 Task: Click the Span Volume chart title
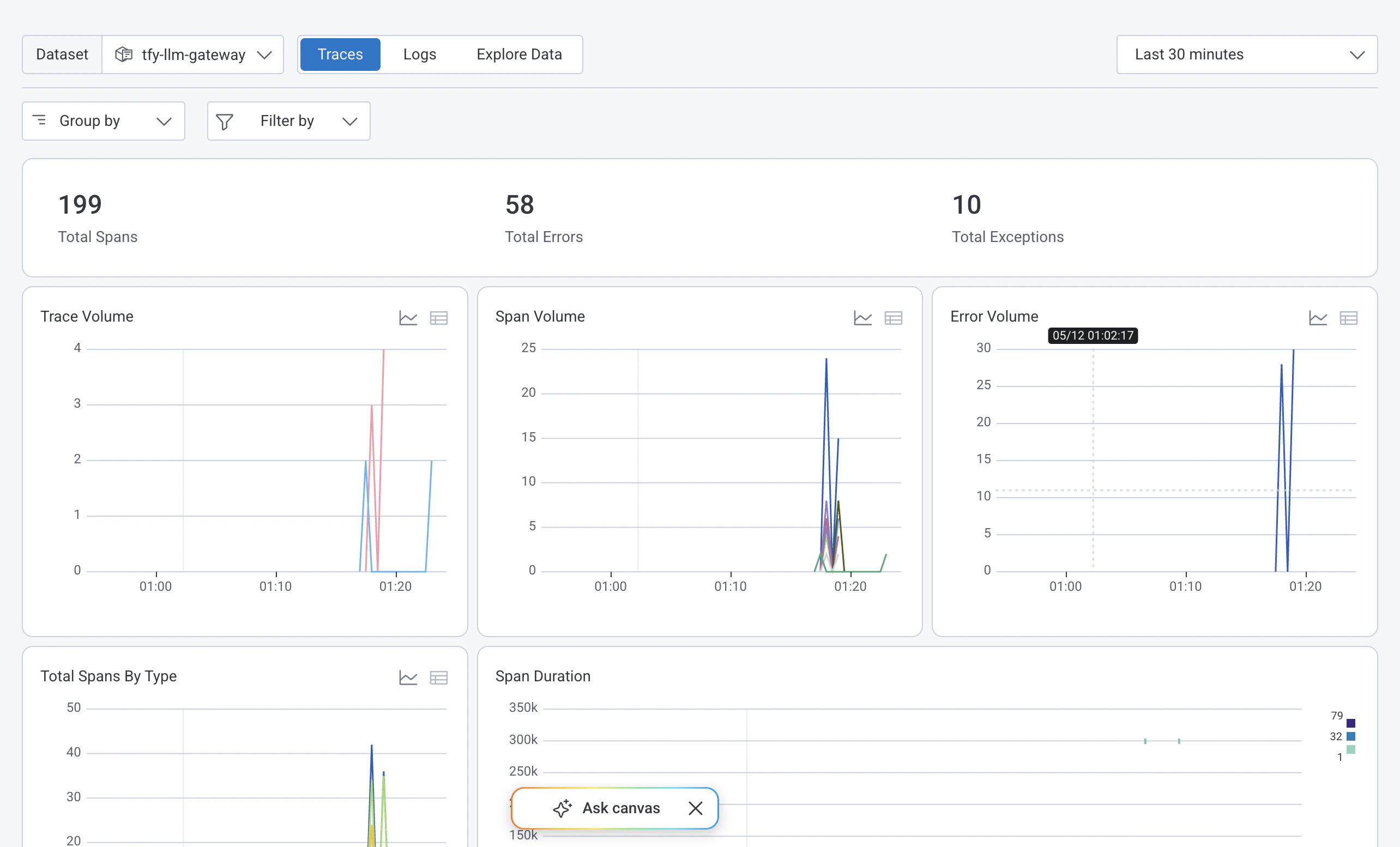pos(540,317)
